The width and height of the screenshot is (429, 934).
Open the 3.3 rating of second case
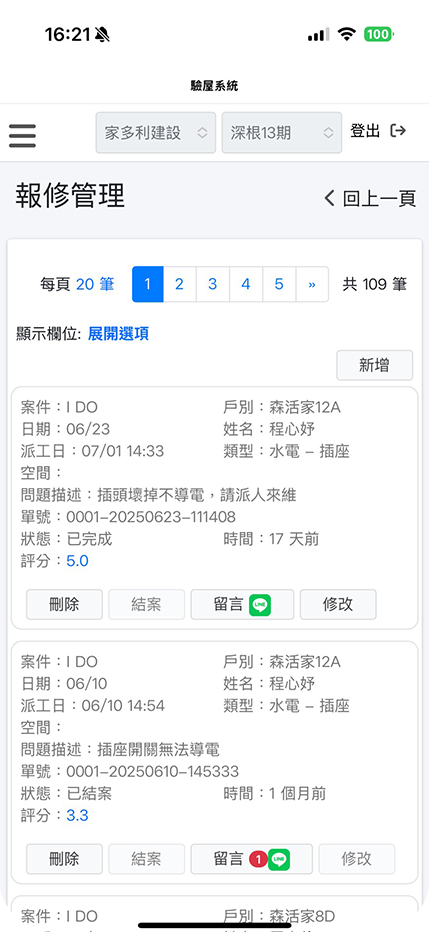77,815
